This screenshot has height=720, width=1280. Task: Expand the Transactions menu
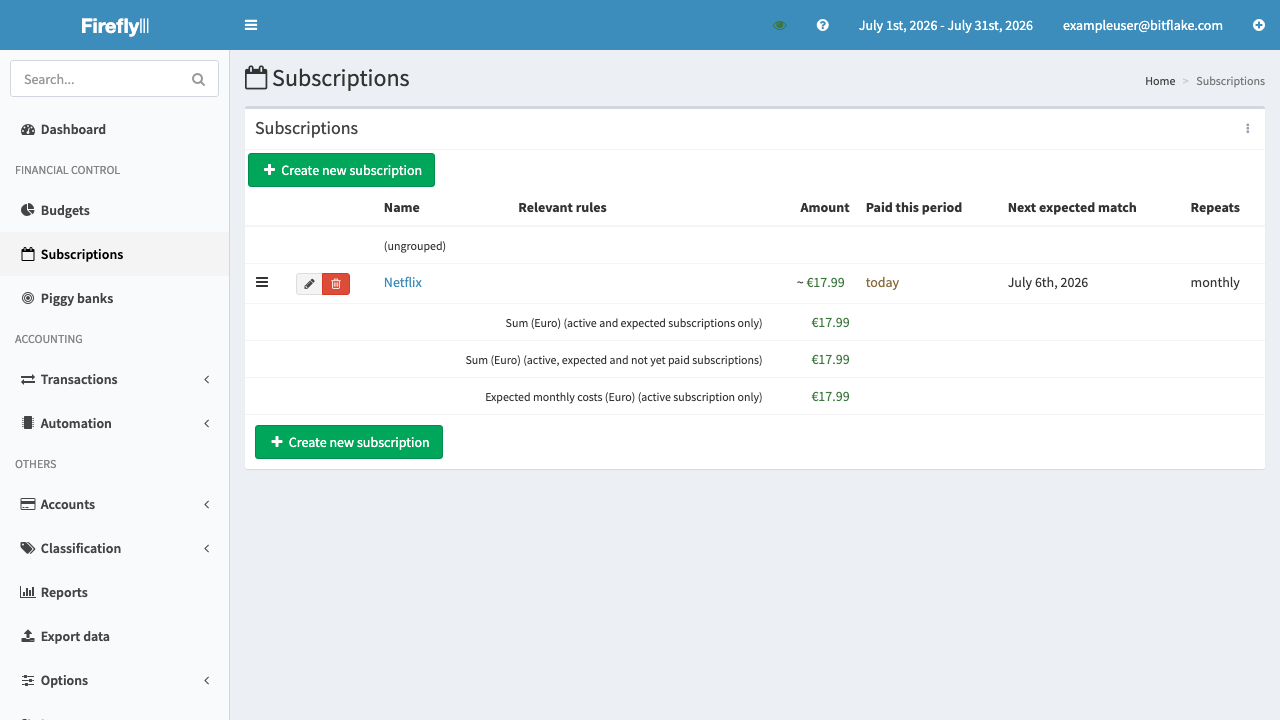[x=115, y=379]
